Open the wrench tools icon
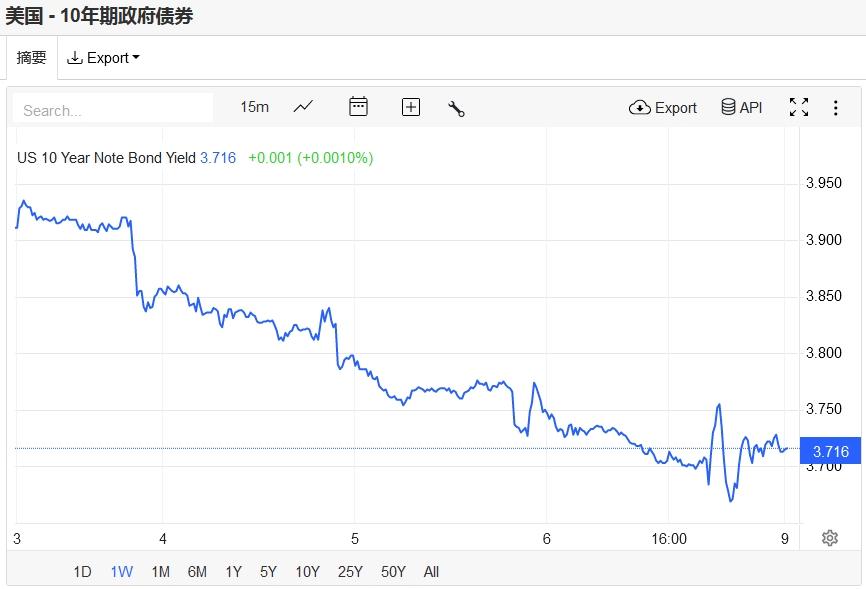 click(456, 108)
